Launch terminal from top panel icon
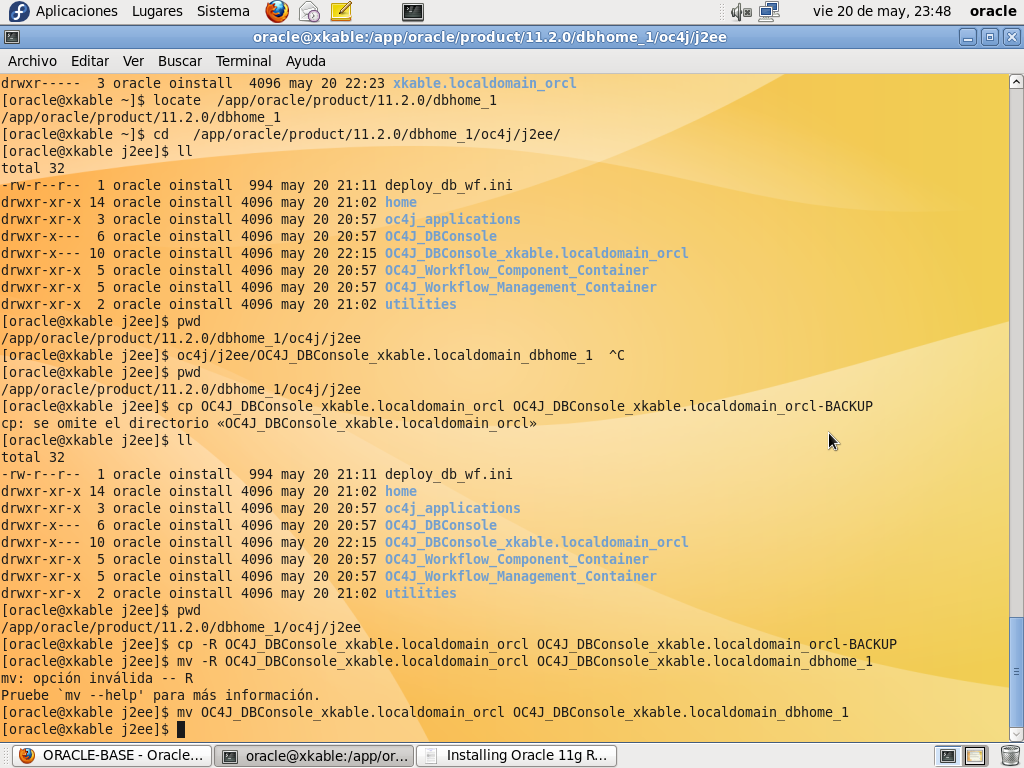 (413, 11)
